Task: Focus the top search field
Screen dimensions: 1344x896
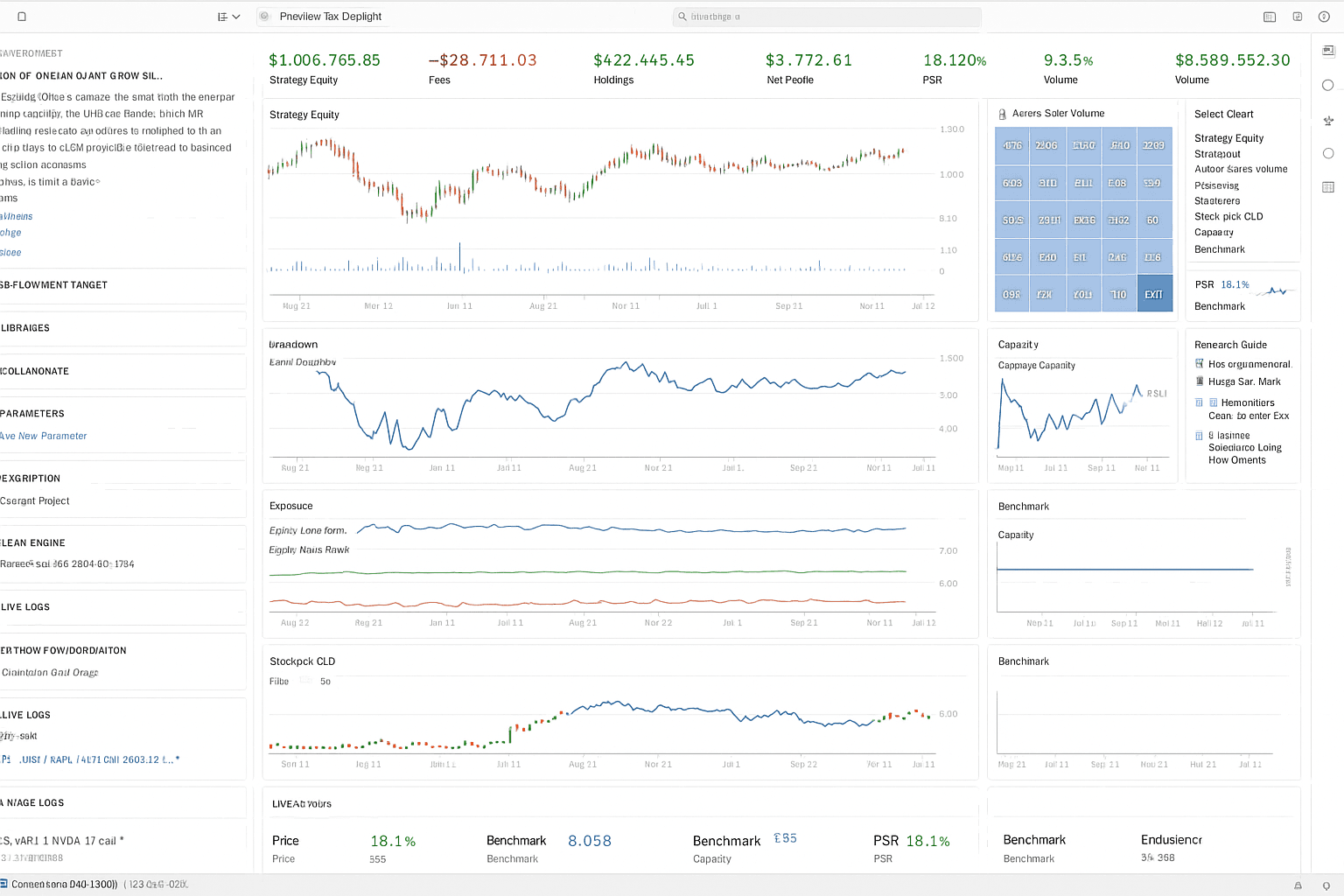Action: (827, 17)
